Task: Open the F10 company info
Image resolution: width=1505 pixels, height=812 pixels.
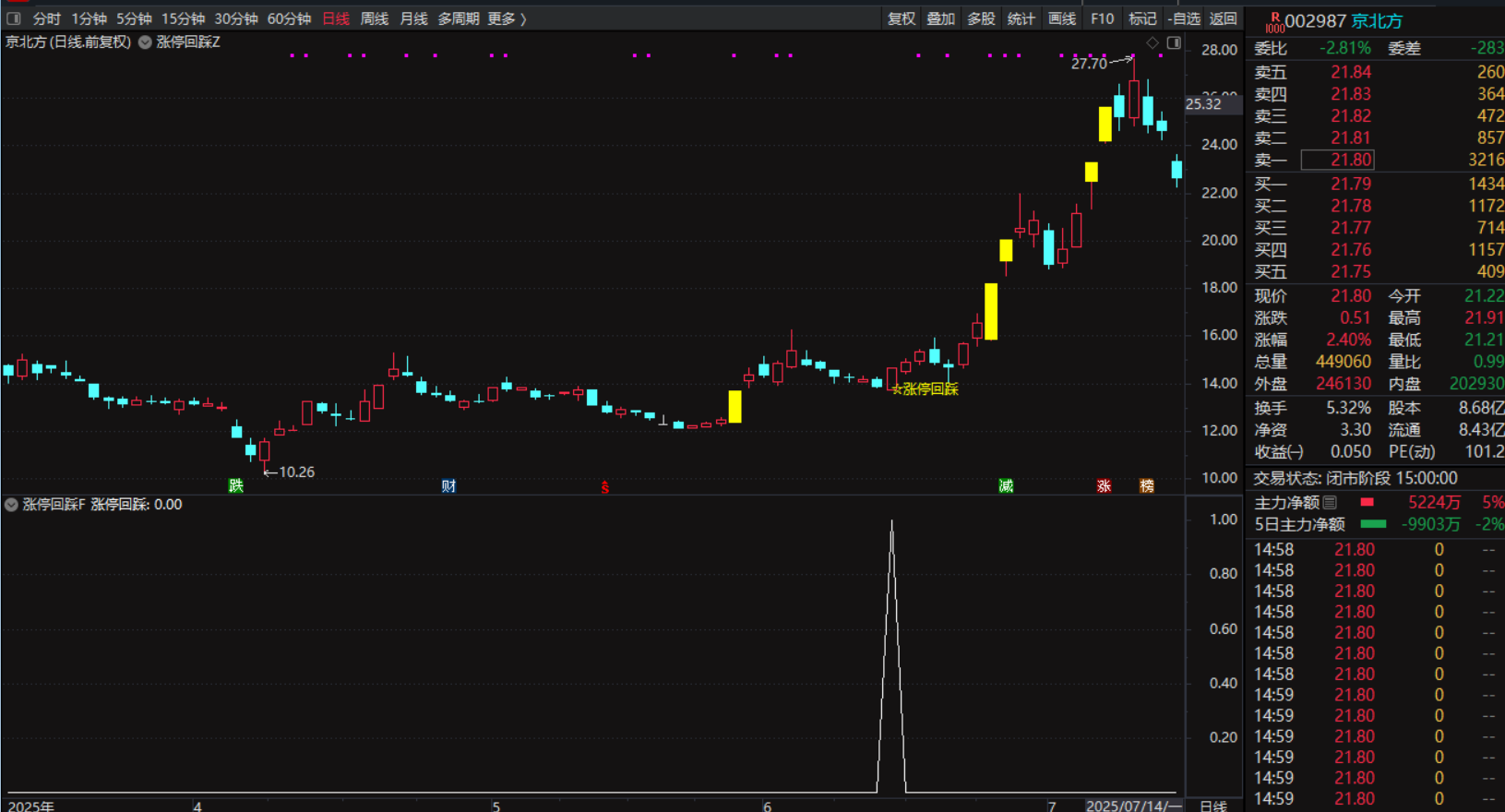Action: (x=1102, y=18)
